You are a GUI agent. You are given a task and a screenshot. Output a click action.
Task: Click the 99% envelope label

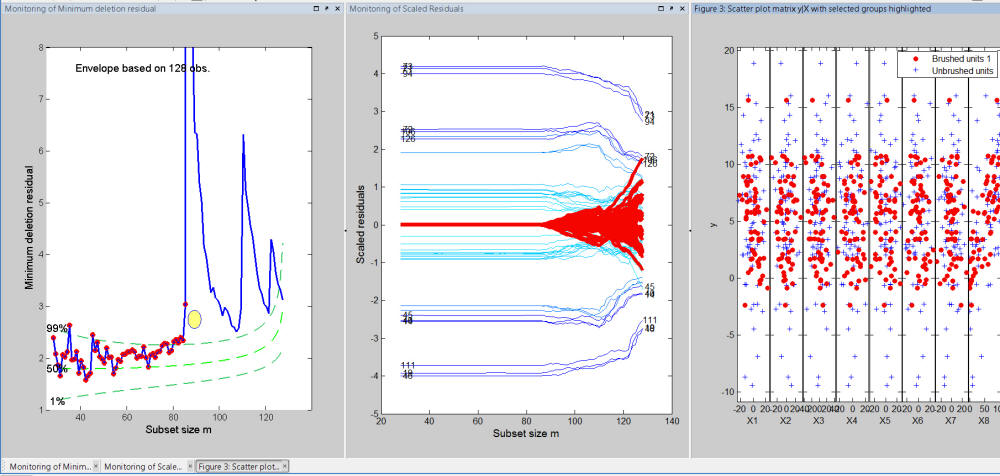click(57, 329)
